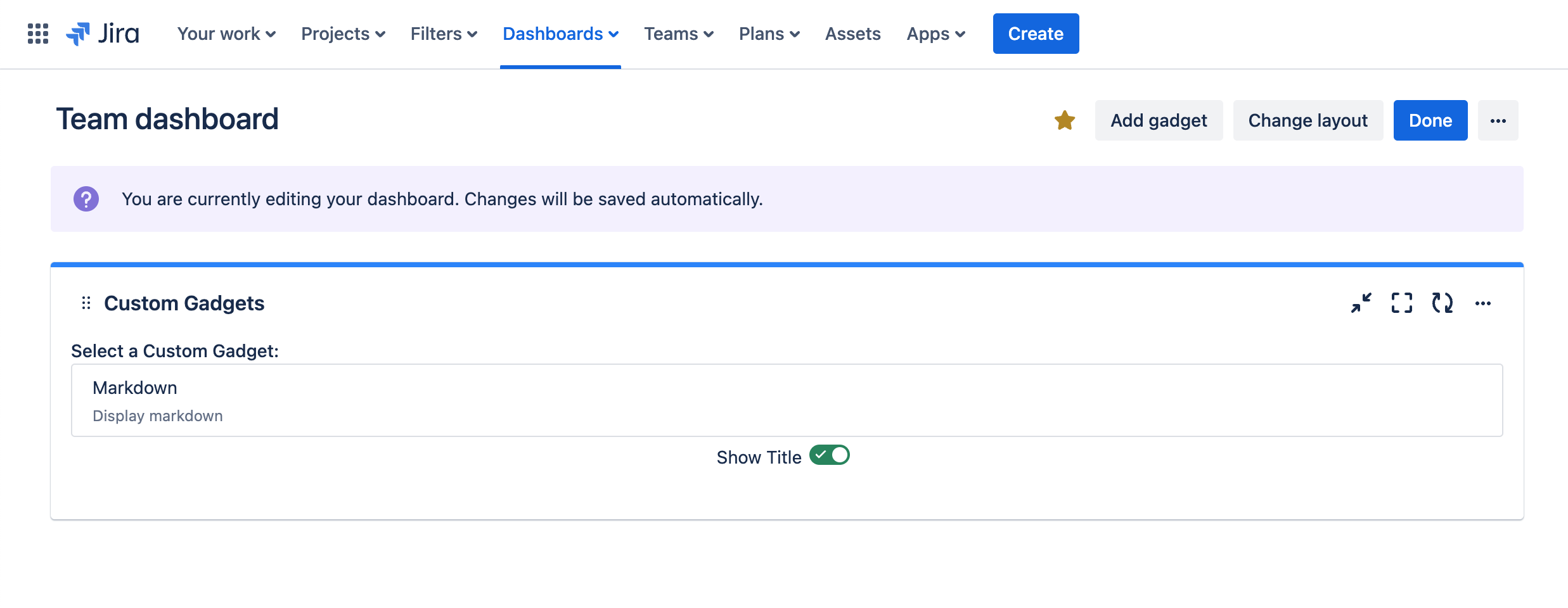Refresh the Custom Gadgets gadget
The width and height of the screenshot is (1568, 608).
1442,303
